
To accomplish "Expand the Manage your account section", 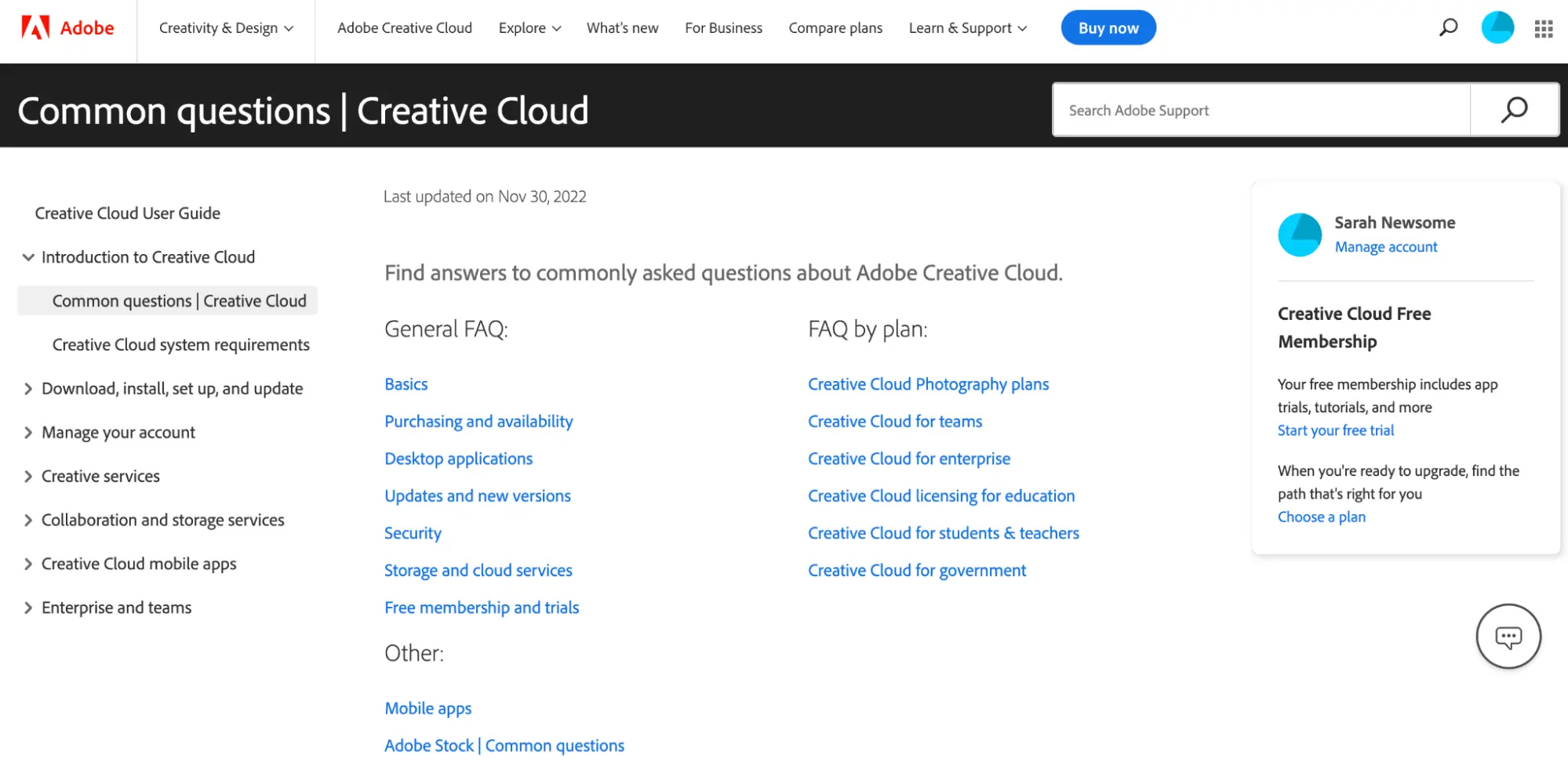I will [28, 433].
